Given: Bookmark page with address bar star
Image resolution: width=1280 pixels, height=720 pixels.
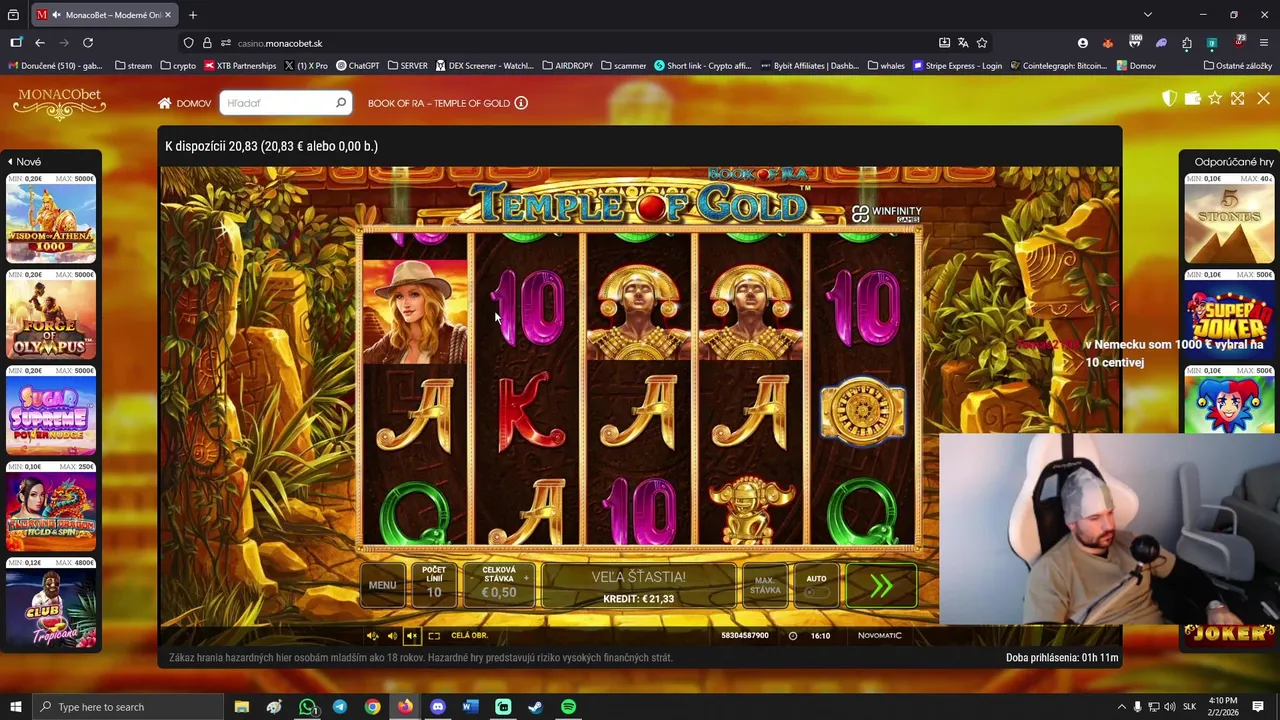Looking at the screenshot, I should click(982, 43).
